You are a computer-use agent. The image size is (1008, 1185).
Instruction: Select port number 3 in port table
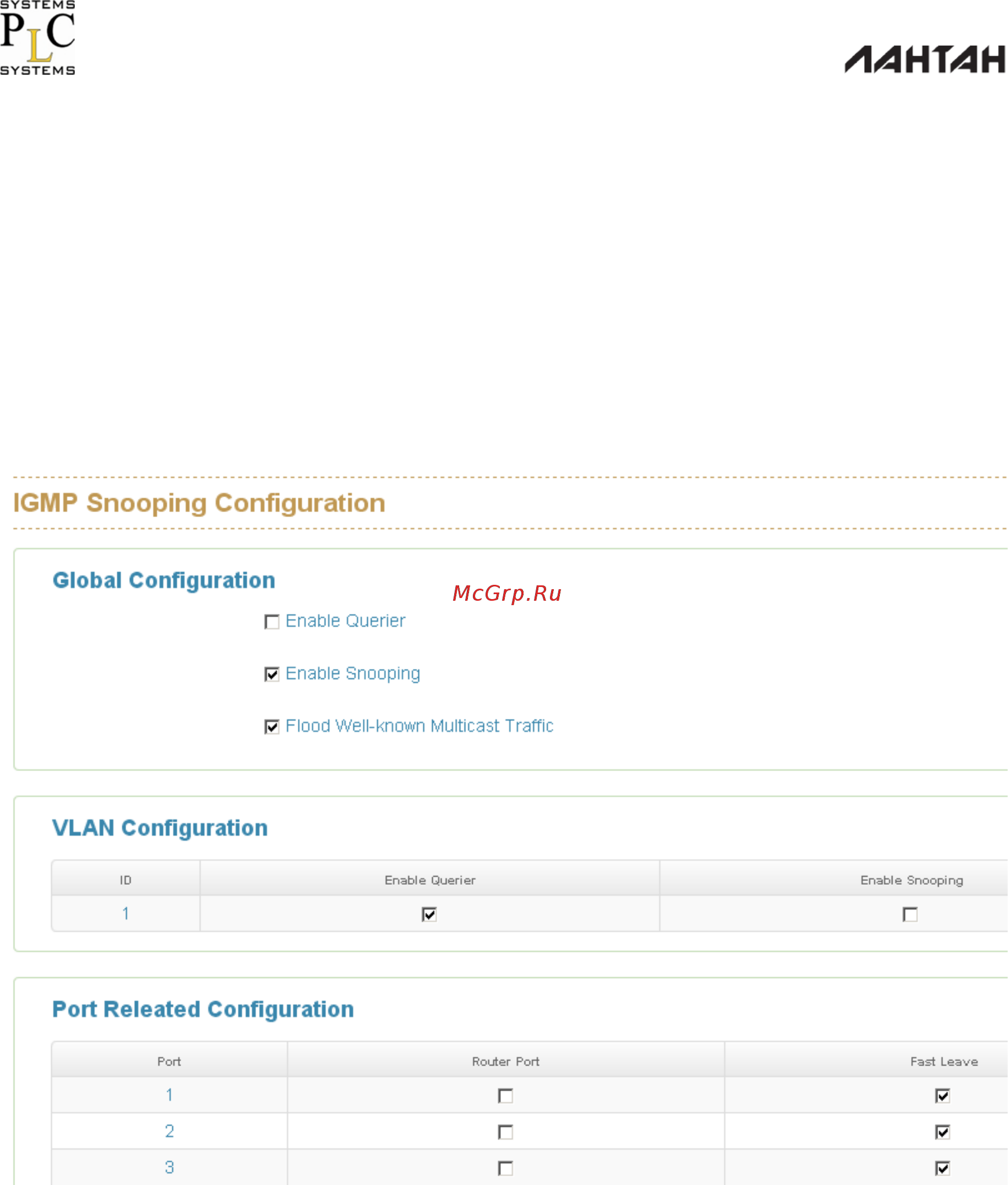[169, 1167]
